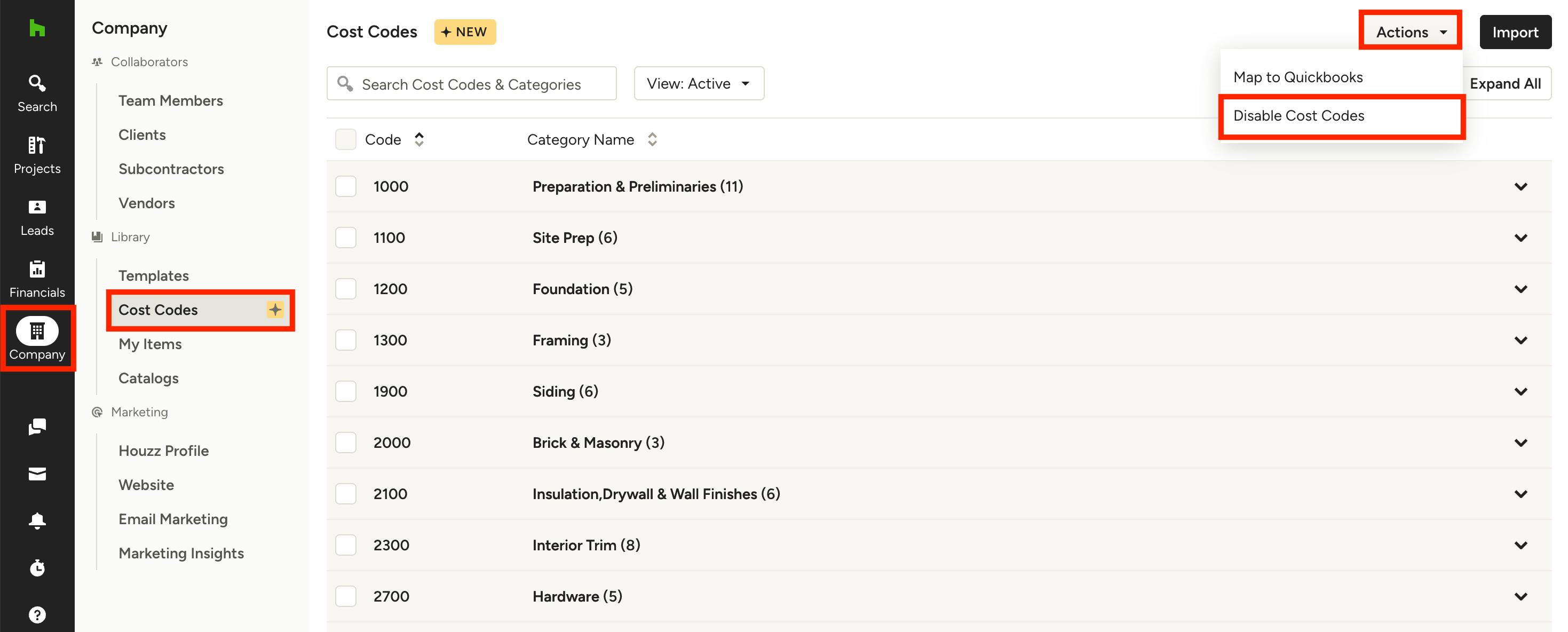Click the notifications bell icon
The image size is (1568, 632).
(x=37, y=520)
